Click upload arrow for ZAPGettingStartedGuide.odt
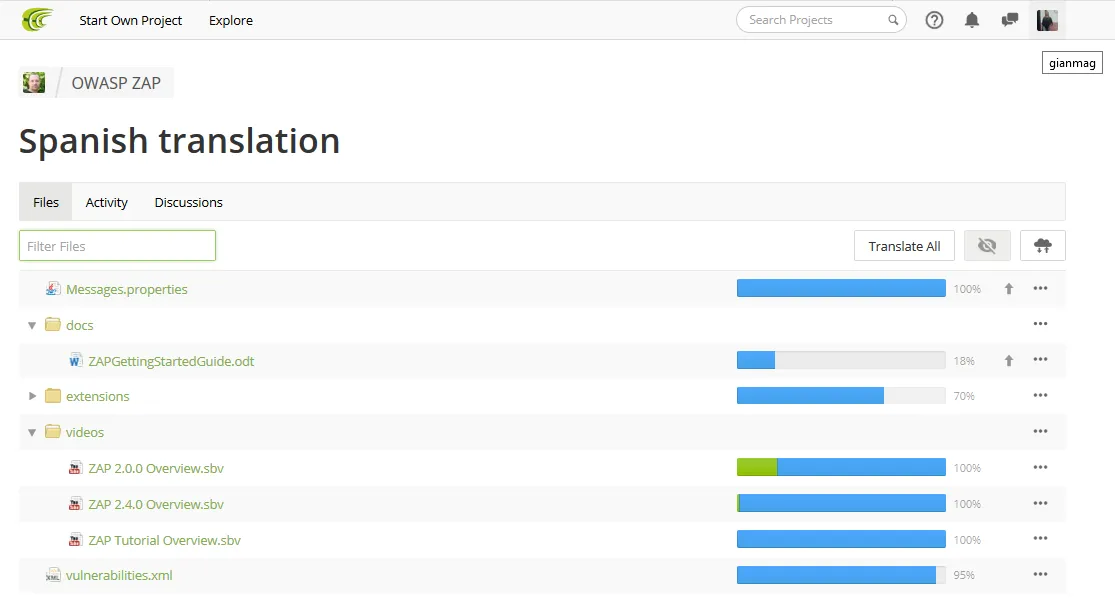Screen dimensions: 1115x603 pyautogui.click(x=1008, y=361)
